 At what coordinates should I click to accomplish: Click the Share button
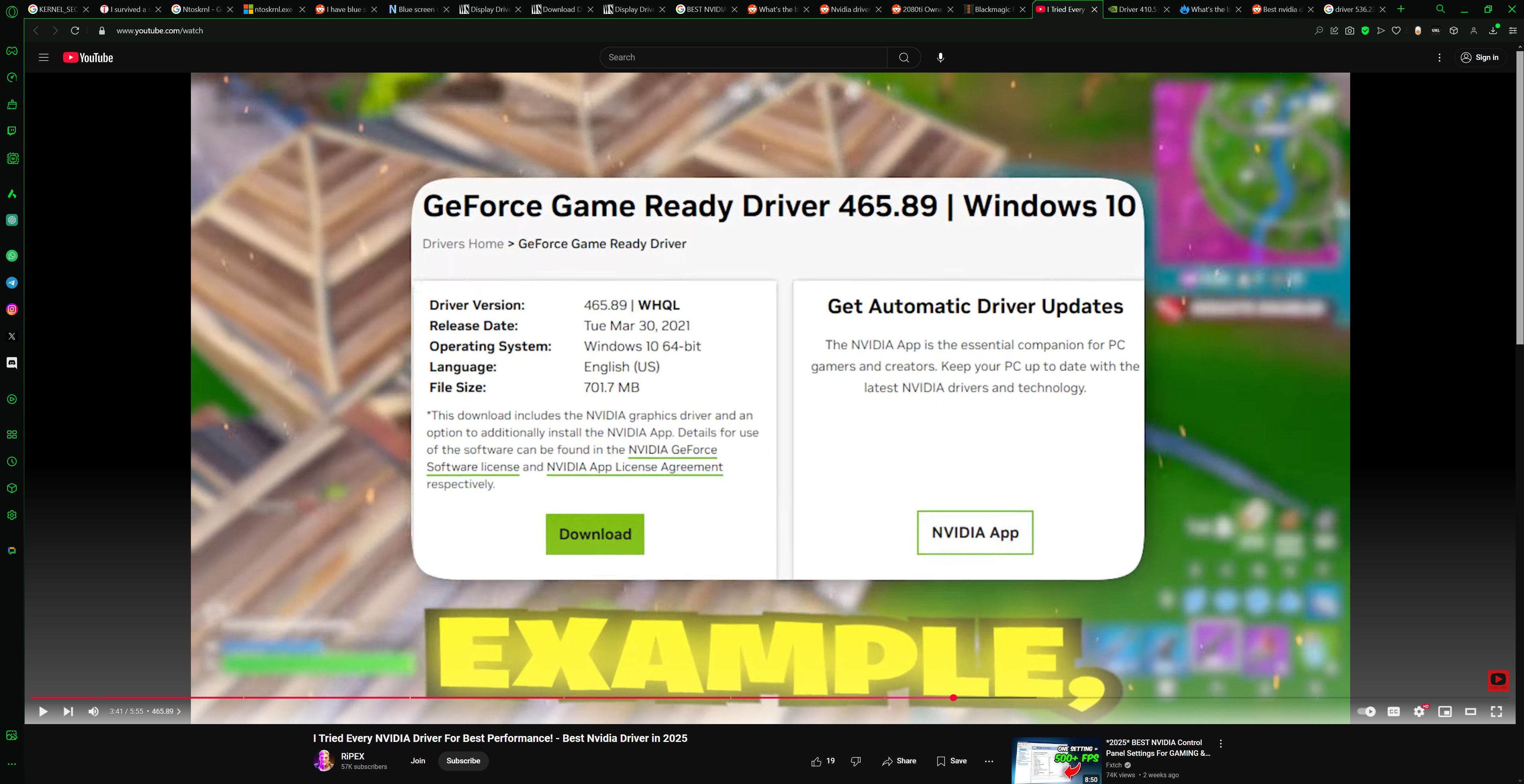click(x=899, y=761)
